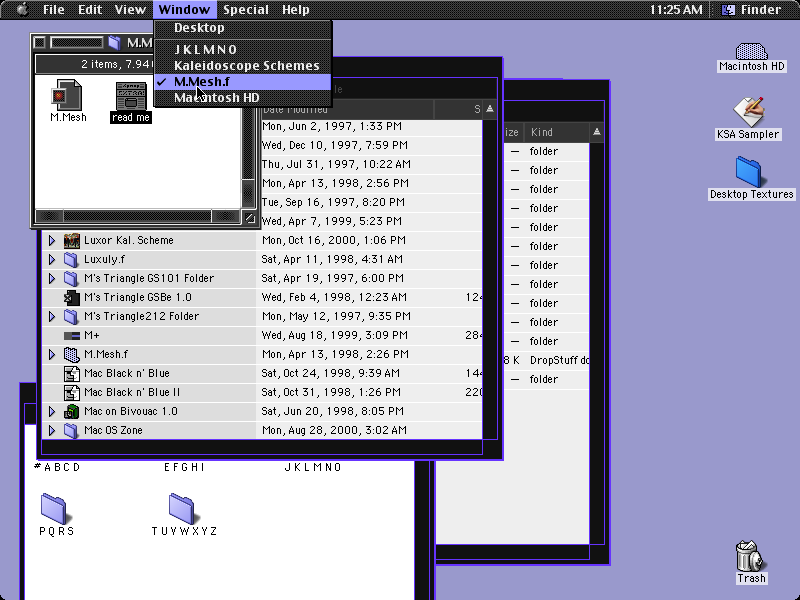Click the Finder application menu
The height and width of the screenshot is (600, 800).
(753, 9)
